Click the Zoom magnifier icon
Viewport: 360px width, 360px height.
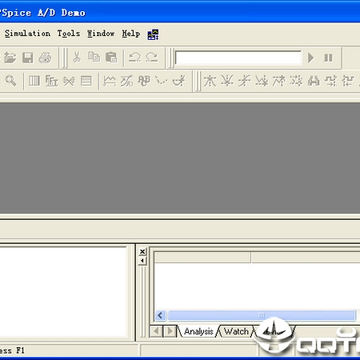pos(11,81)
